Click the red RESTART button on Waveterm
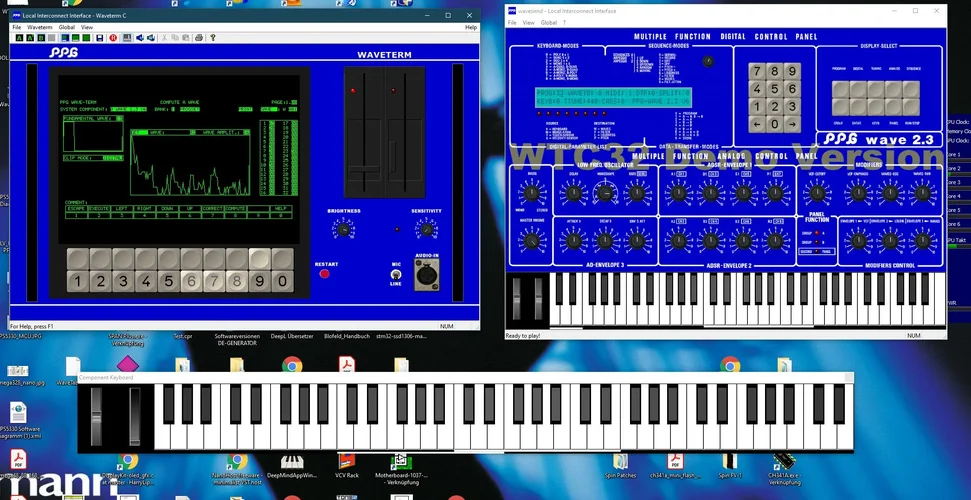The height and width of the screenshot is (500, 971). click(x=324, y=273)
